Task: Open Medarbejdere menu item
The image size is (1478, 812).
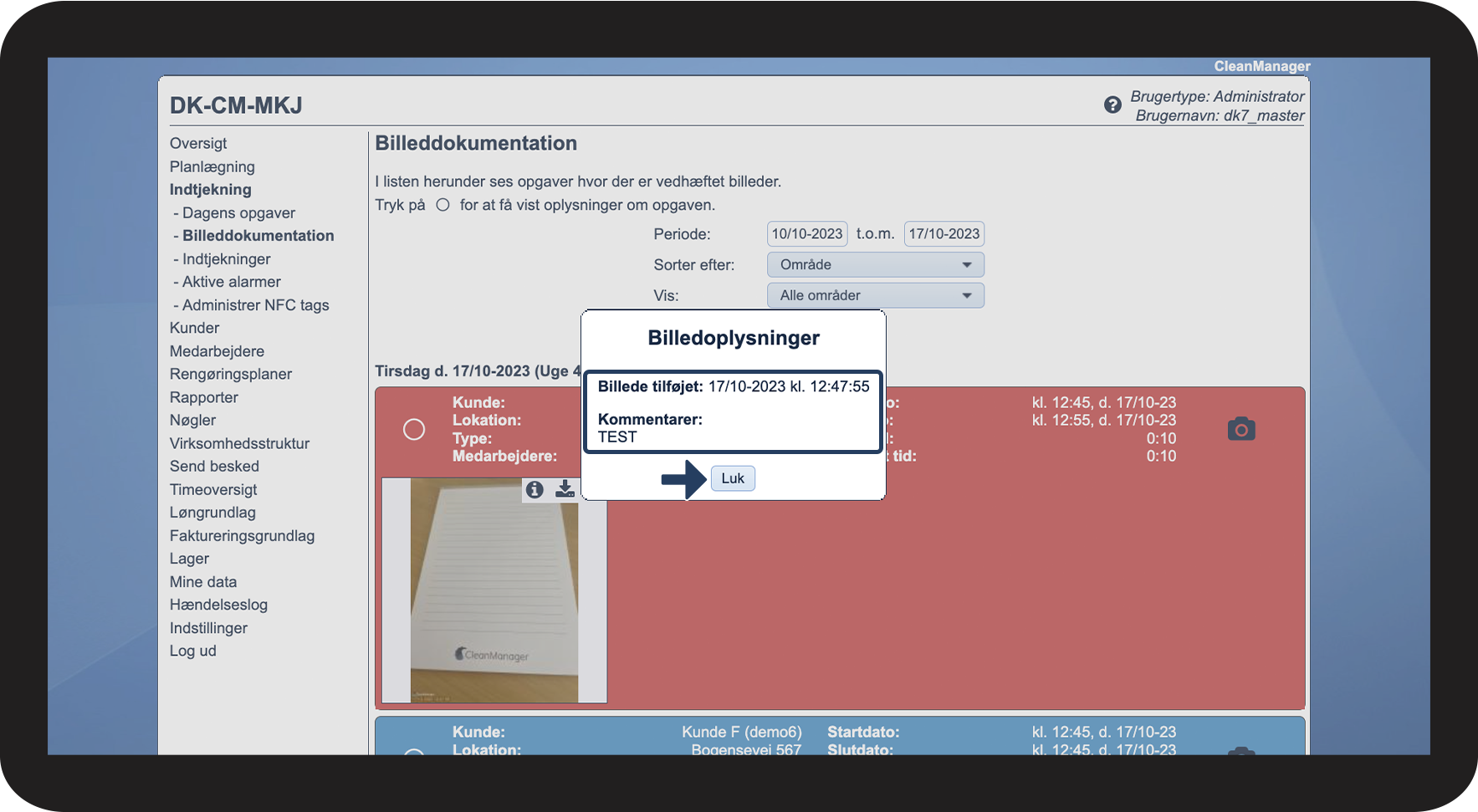Action: (217, 351)
